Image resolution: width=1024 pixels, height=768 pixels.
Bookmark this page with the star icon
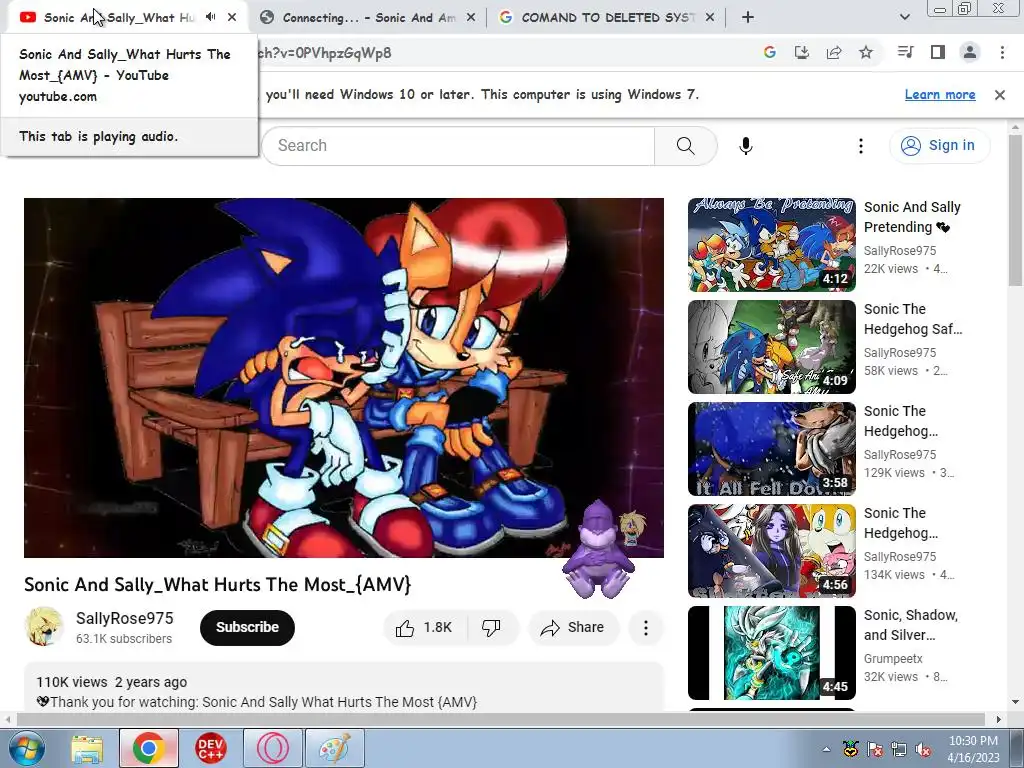[865, 52]
